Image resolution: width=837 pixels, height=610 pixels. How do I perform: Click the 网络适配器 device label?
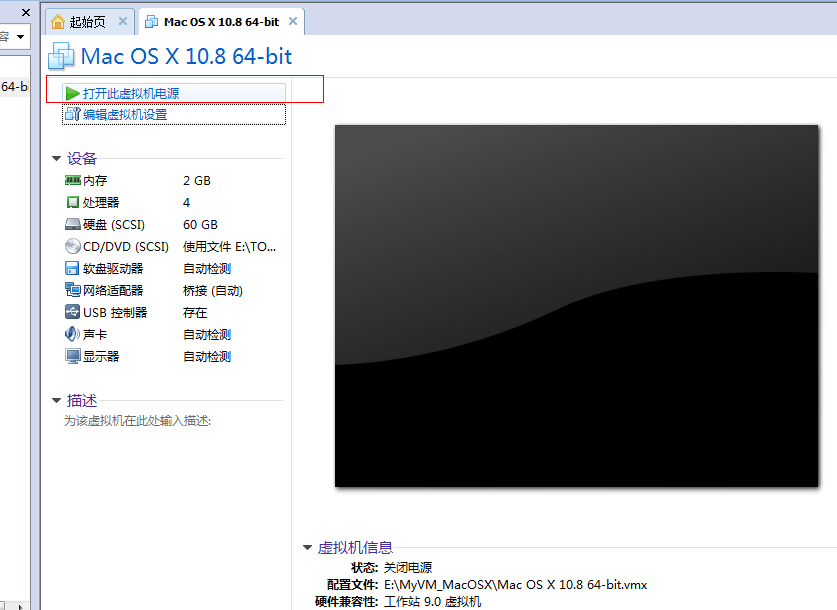tap(113, 290)
